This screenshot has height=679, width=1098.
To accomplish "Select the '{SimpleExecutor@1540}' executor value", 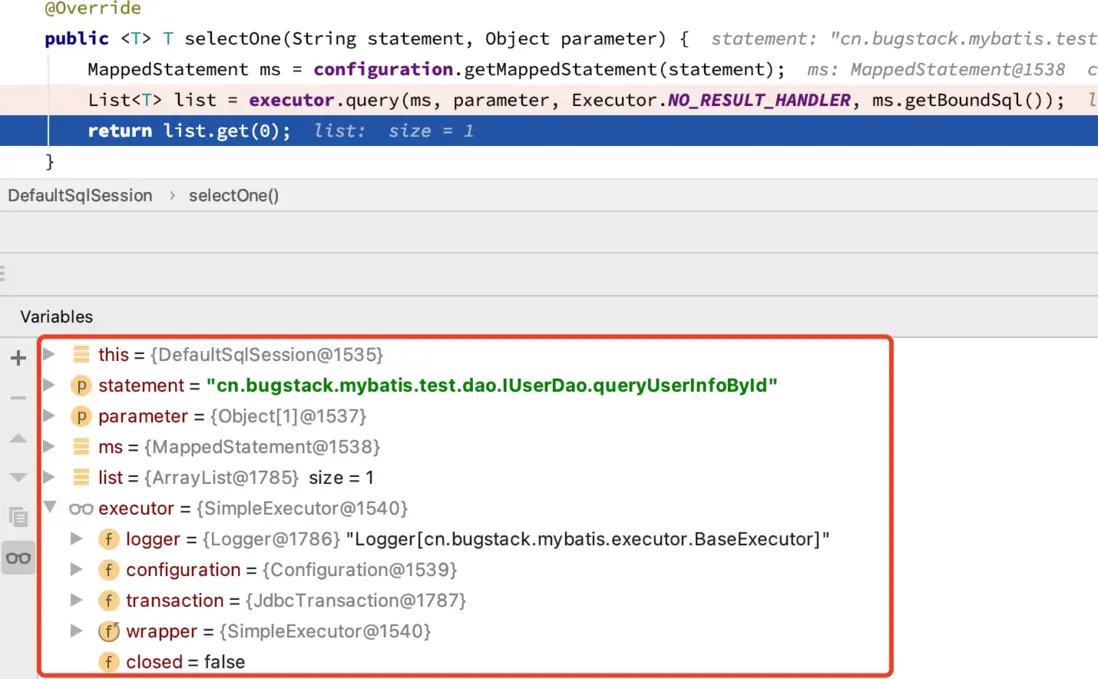I will tap(302, 508).
